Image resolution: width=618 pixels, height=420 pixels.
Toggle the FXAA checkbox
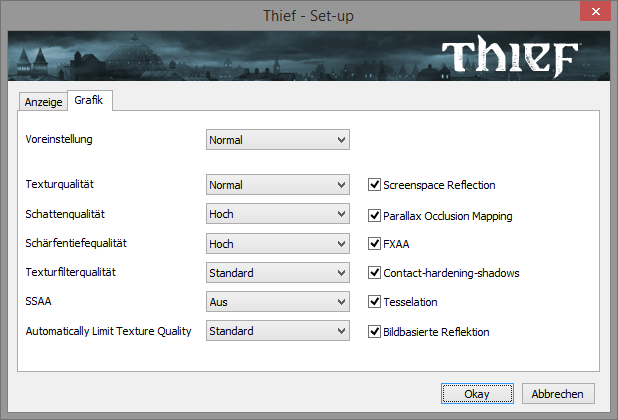pyautogui.click(x=374, y=243)
